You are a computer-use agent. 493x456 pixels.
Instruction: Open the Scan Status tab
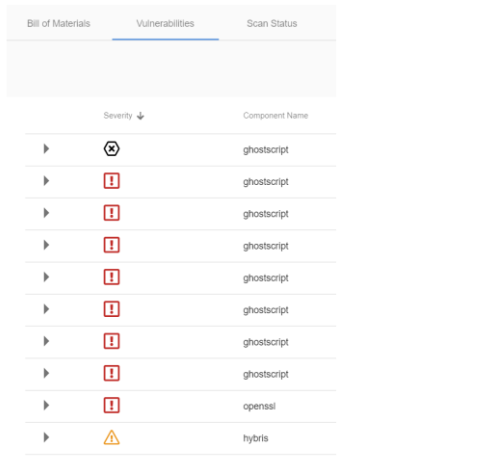(x=272, y=23)
